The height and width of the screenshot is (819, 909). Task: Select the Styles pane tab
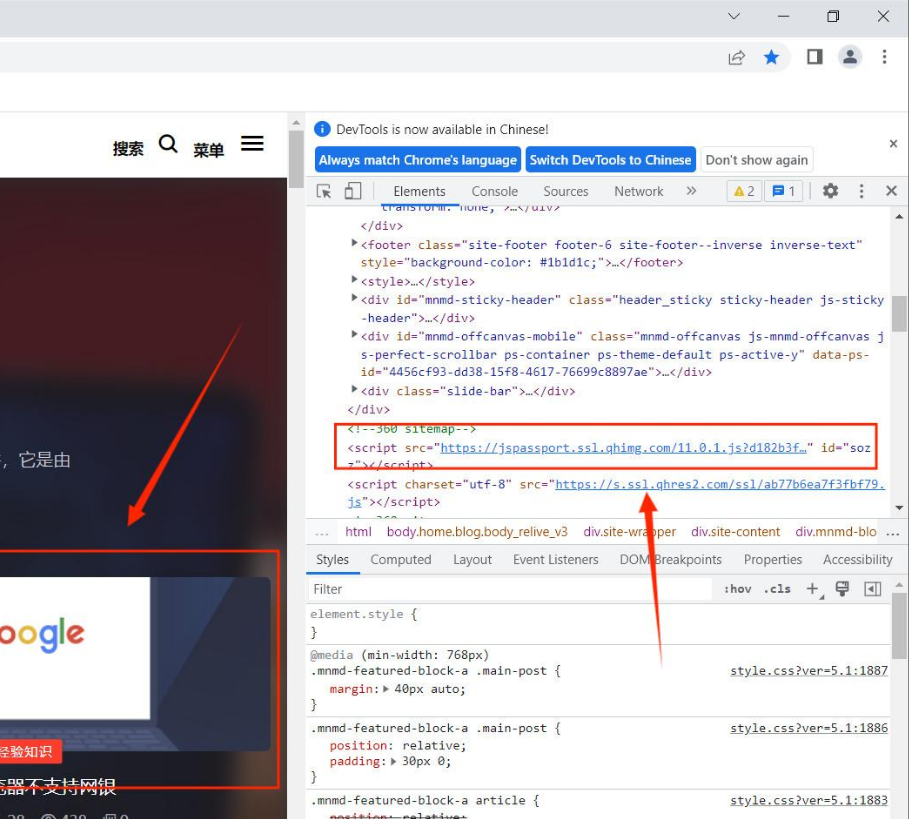pos(332,559)
